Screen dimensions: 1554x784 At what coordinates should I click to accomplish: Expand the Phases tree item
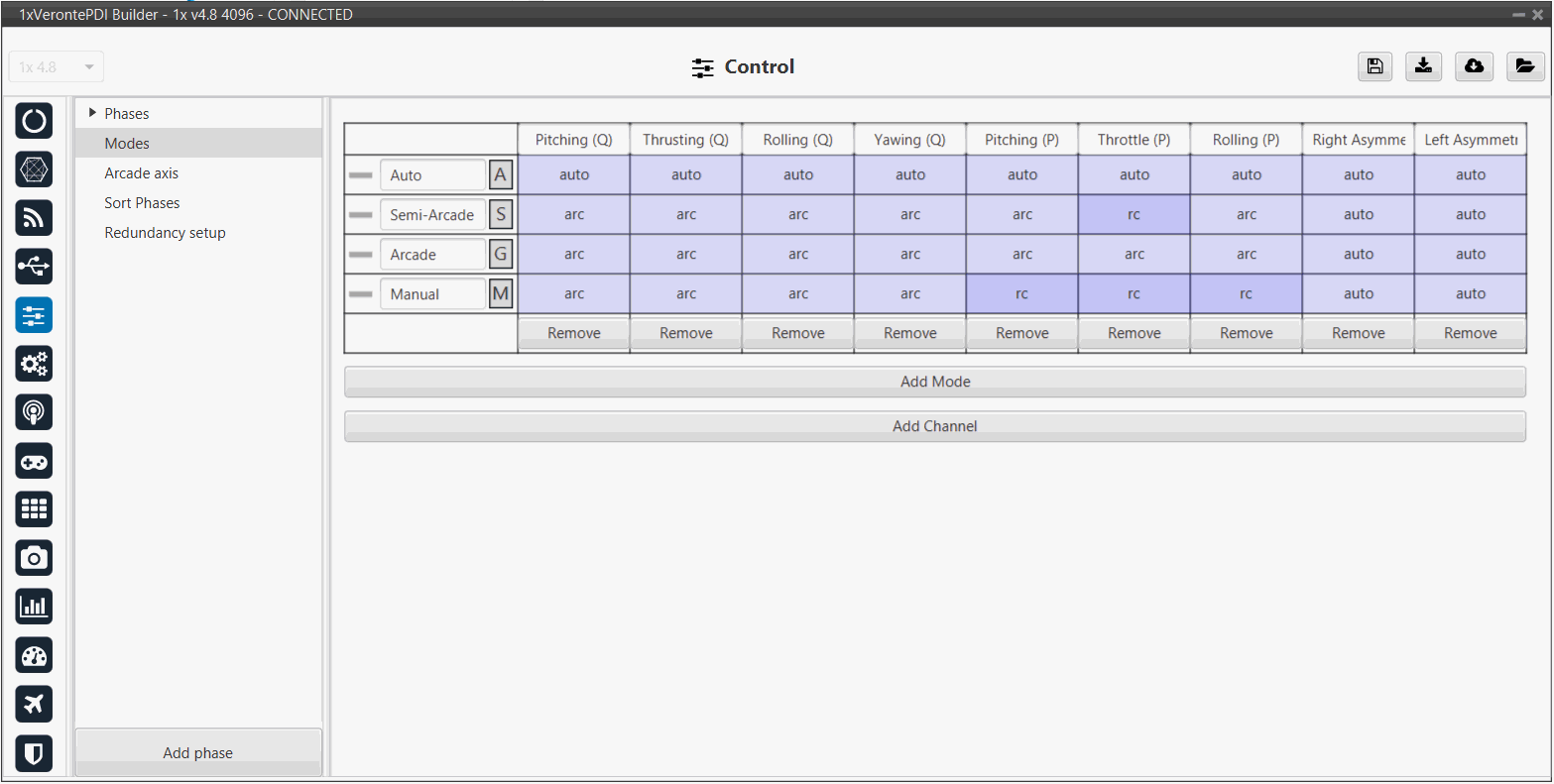click(x=93, y=113)
